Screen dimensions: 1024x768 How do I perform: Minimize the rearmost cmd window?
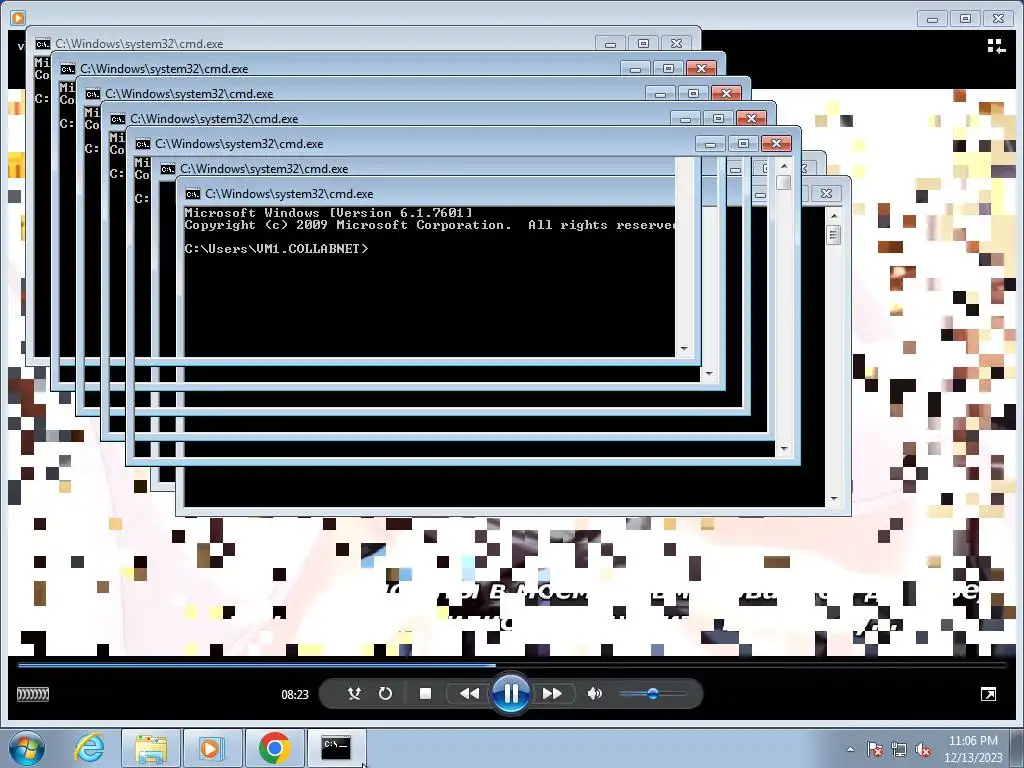tap(610, 44)
